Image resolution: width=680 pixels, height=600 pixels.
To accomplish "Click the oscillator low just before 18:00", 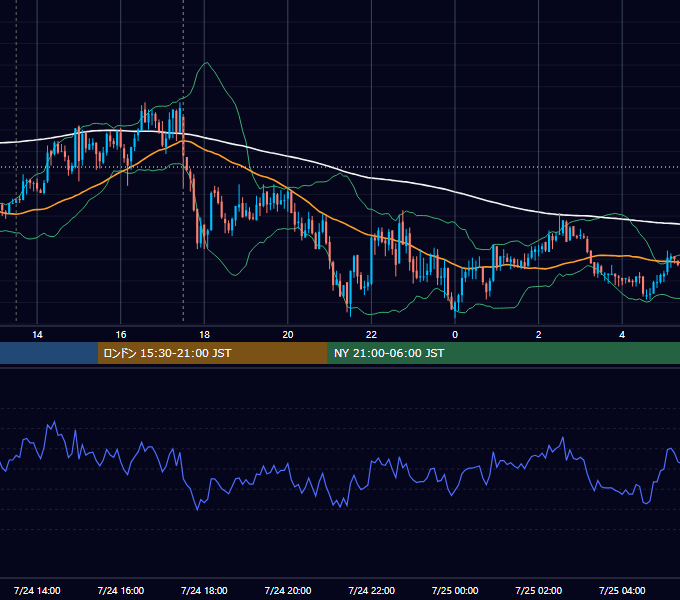I will (x=198, y=510).
